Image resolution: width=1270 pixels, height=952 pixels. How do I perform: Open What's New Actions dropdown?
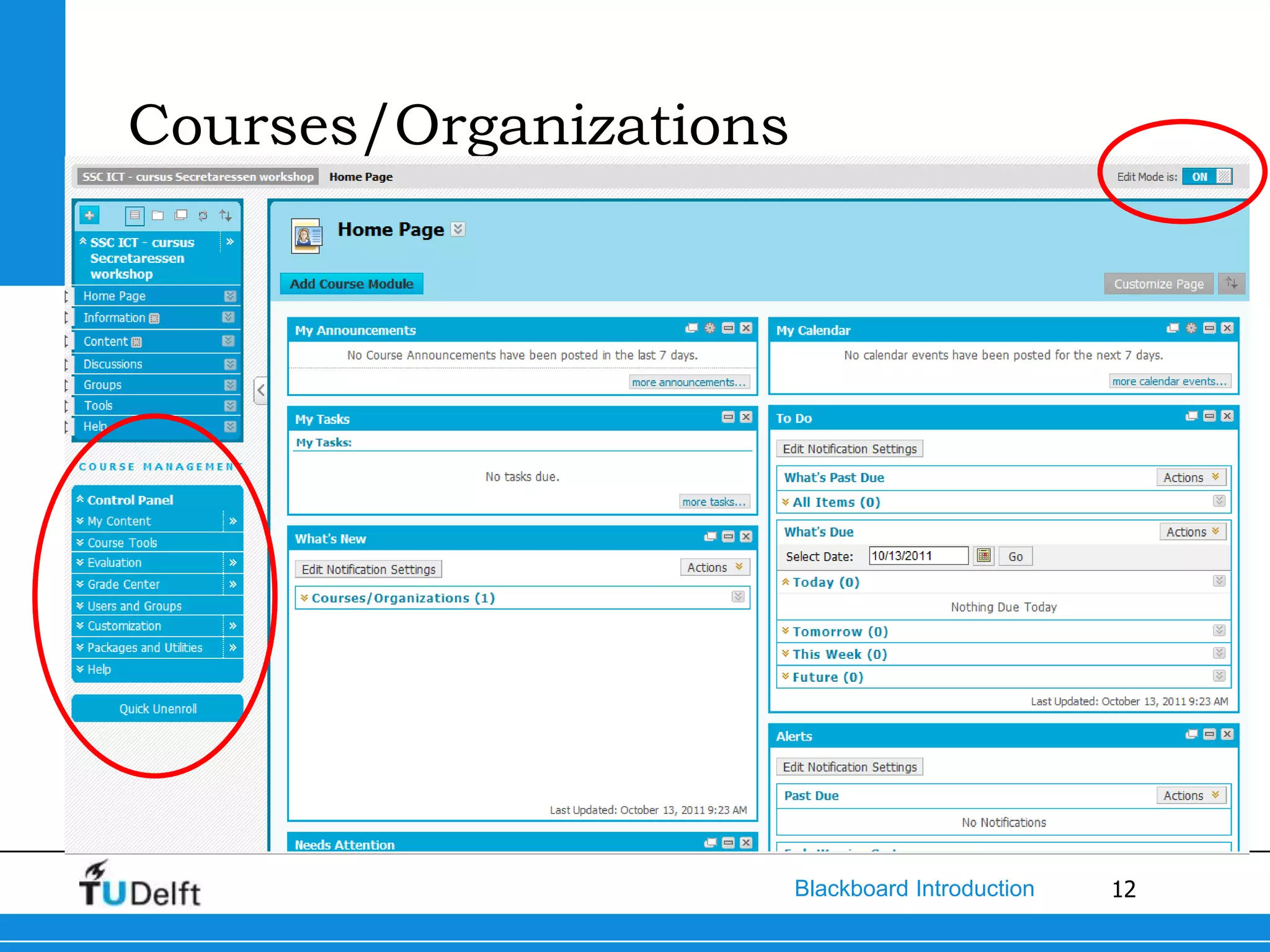715,567
